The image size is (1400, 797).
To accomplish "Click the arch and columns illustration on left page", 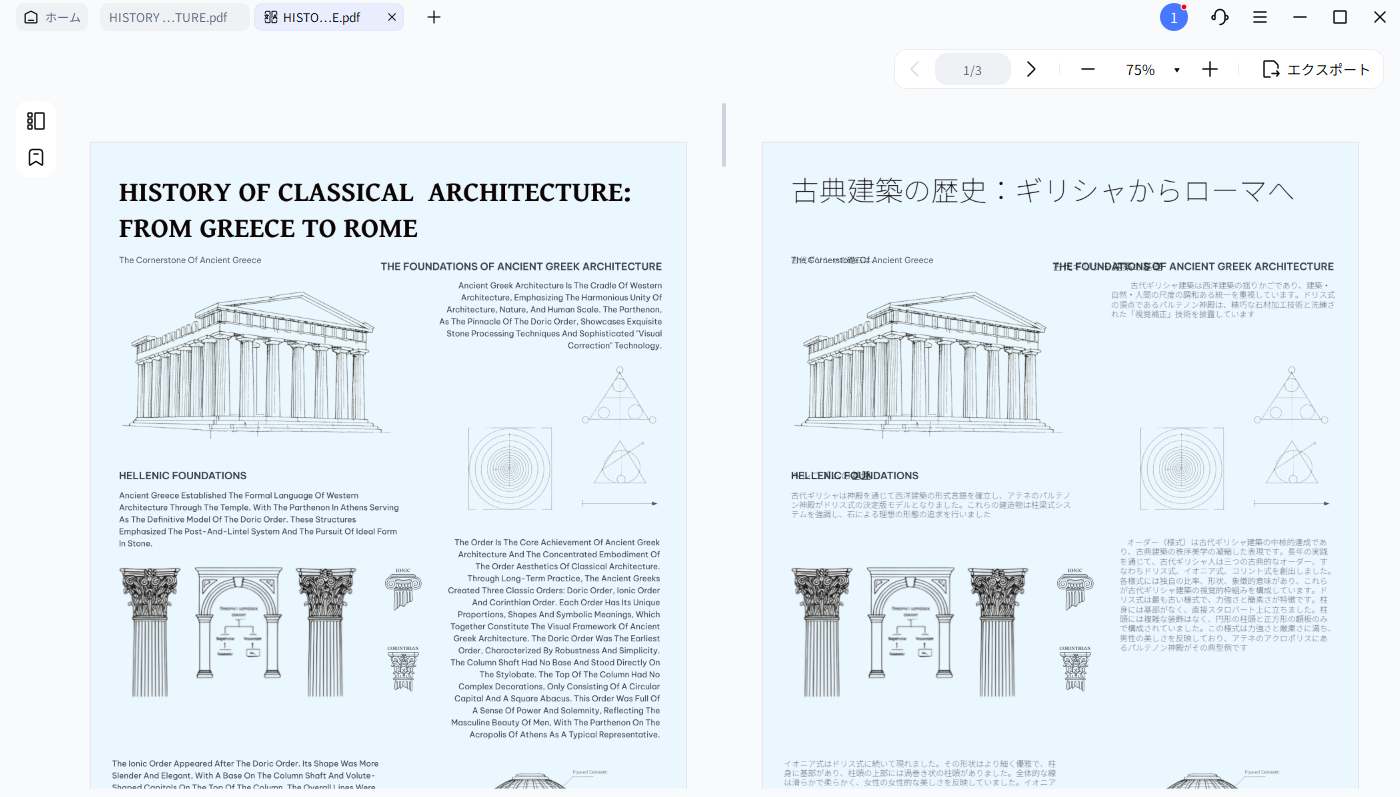I will point(237,632).
